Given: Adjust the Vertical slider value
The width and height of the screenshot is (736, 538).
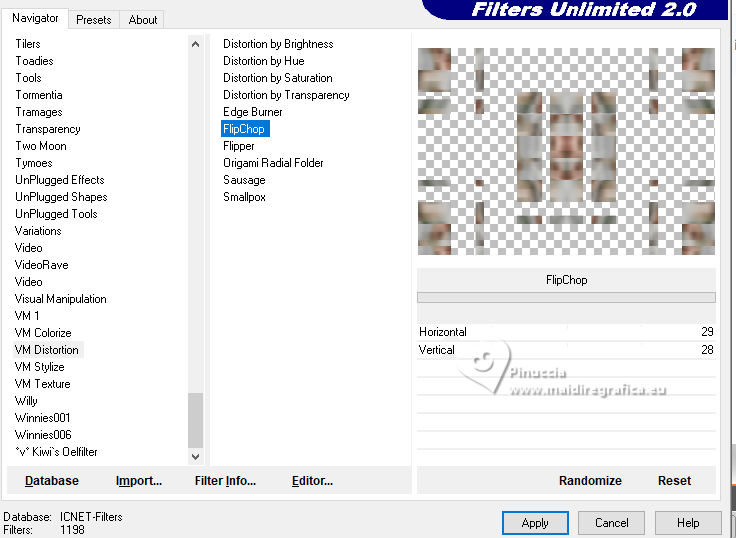Looking at the screenshot, I should pos(567,350).
